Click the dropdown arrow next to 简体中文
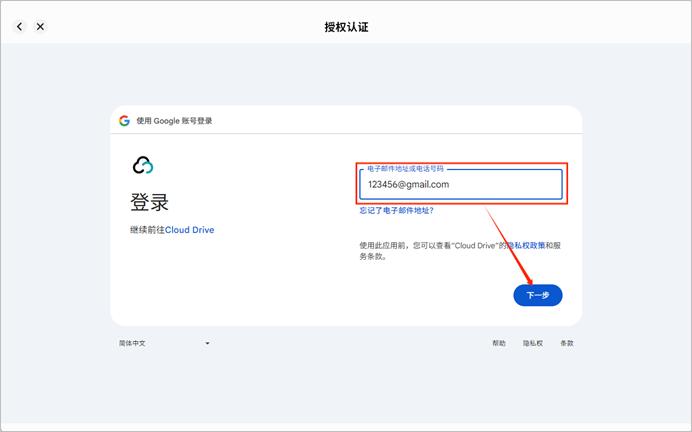 coord(207,343)
